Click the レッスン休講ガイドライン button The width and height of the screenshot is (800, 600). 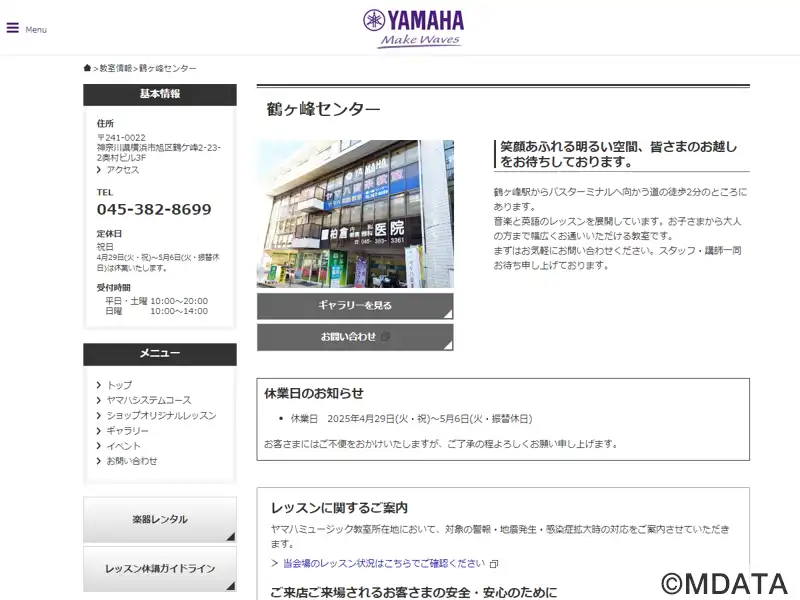coord(160,569)
